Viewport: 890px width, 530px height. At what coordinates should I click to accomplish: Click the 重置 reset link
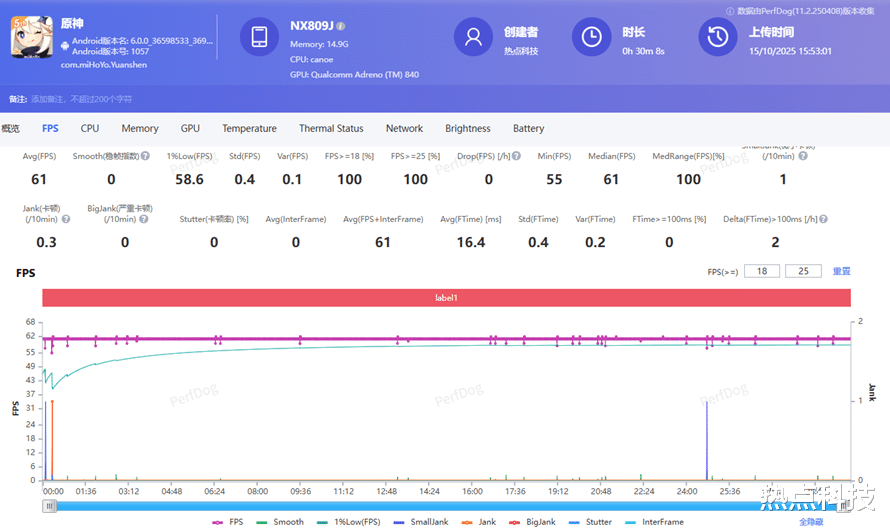tap(841, 271)
